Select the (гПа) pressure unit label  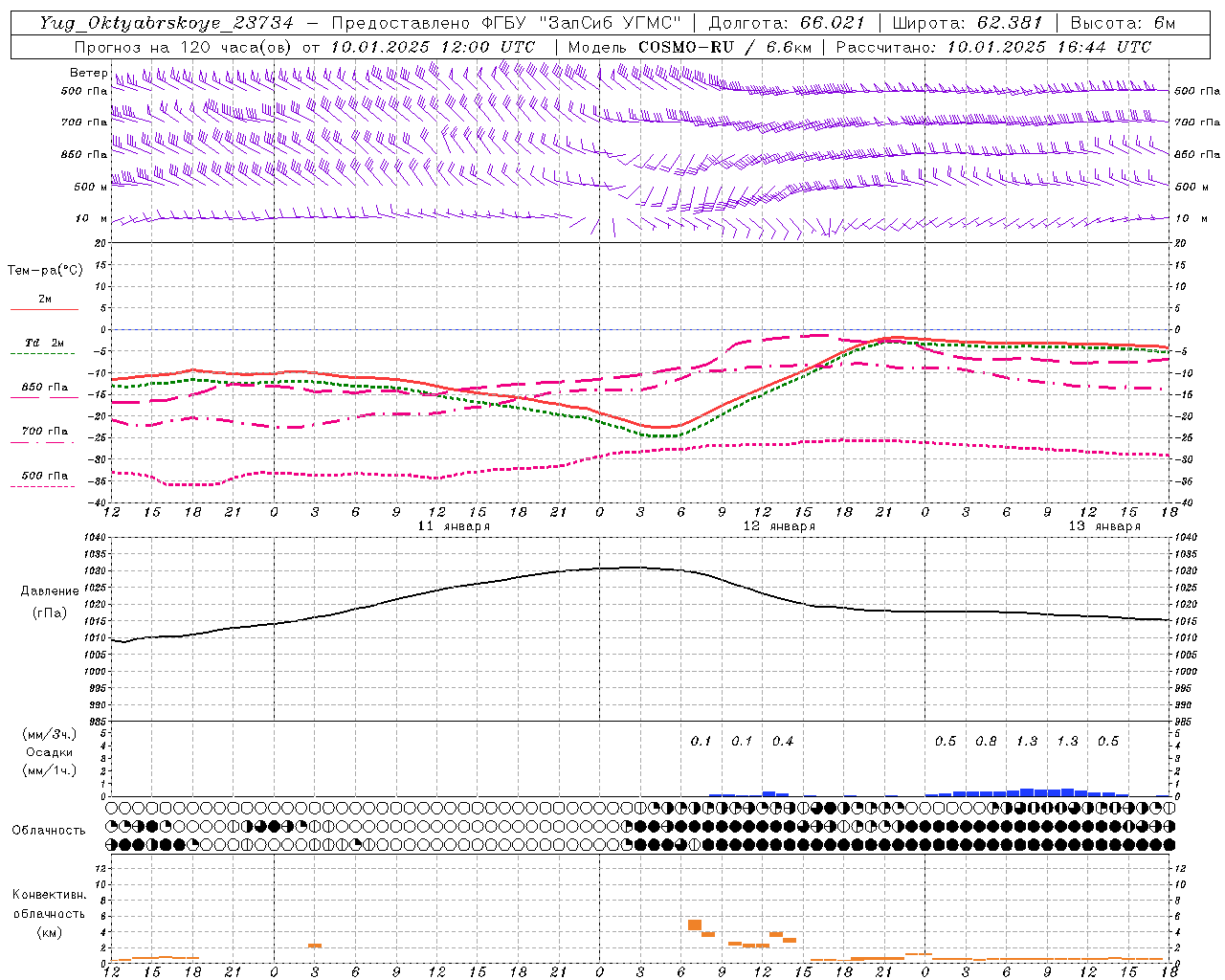(x=50, y=613)
